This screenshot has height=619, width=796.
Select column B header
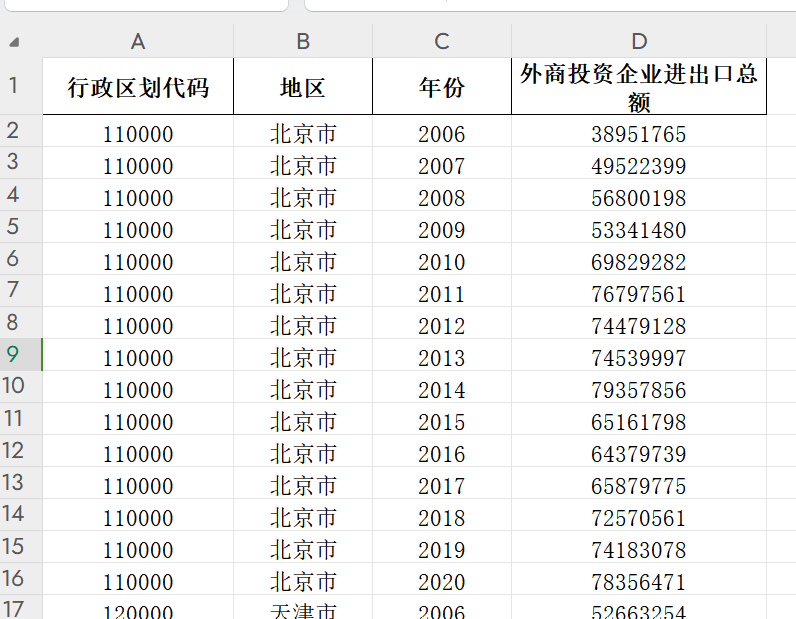point(303,41)
